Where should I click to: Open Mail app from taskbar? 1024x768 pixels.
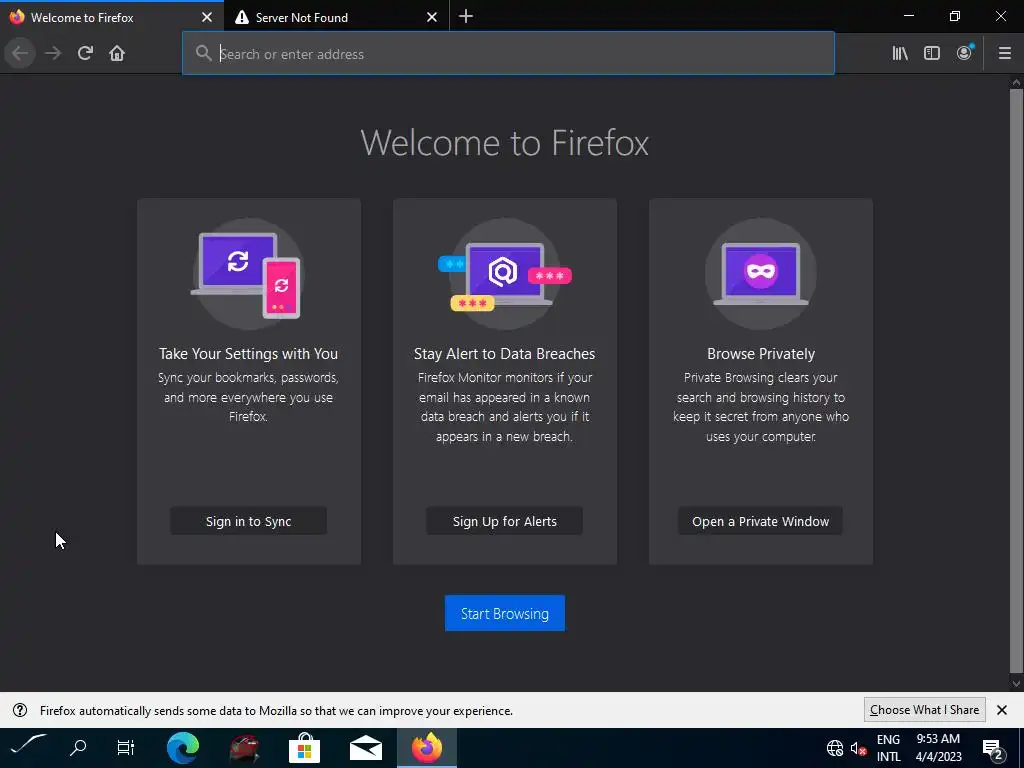tap(366, 748)
